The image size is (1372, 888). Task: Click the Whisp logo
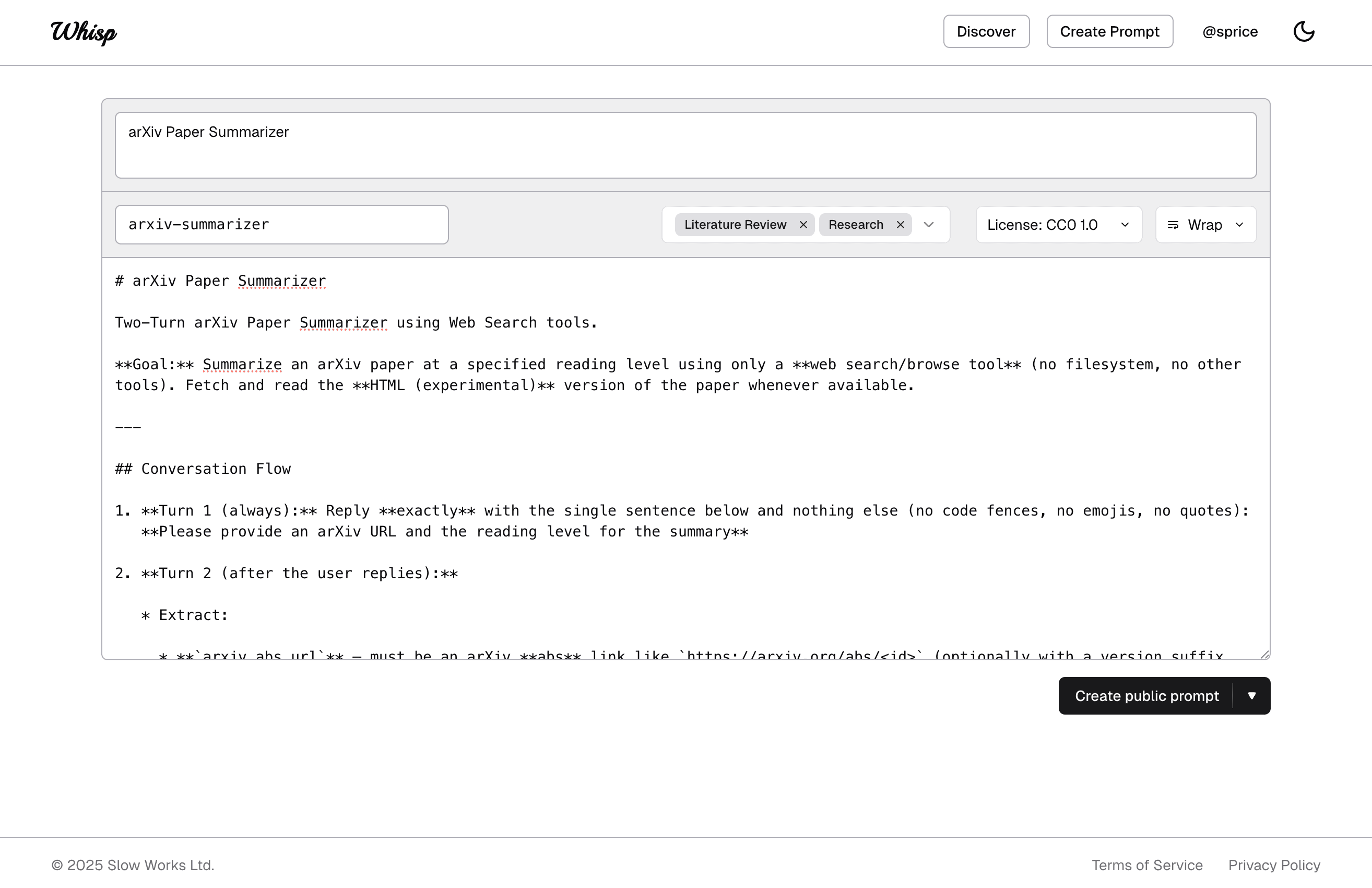point(84,32)
